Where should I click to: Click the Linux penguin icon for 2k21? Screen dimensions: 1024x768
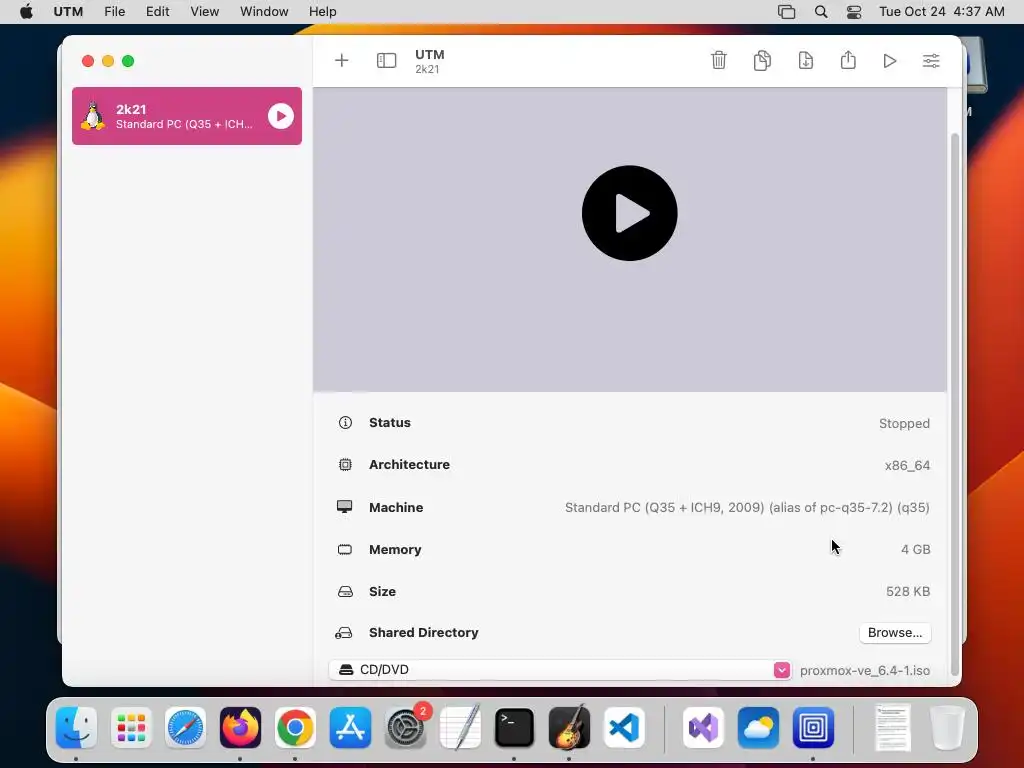click(x=93, y=116)
